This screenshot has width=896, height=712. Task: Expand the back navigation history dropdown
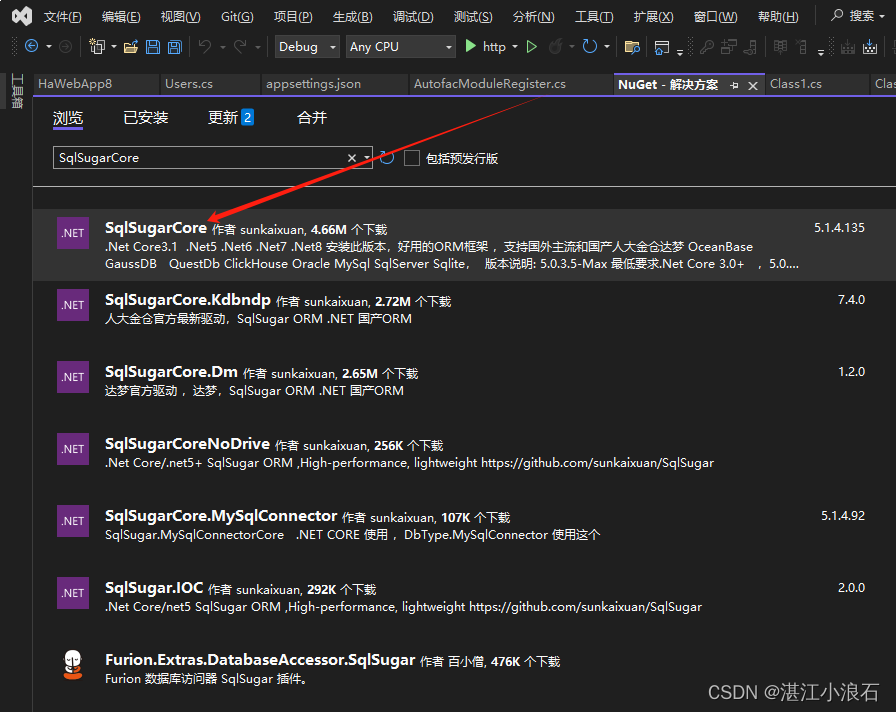coord(49,47)
